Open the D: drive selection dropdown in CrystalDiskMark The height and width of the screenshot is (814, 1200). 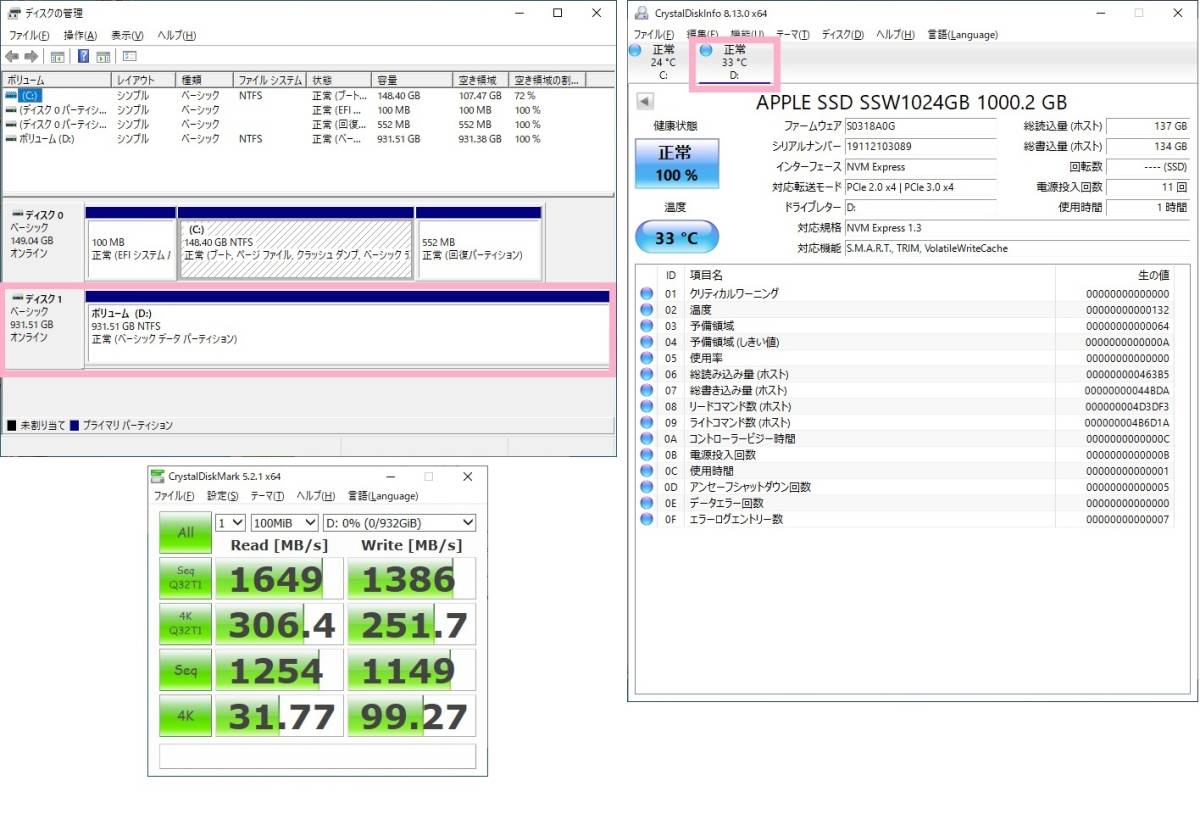point(399,523)
